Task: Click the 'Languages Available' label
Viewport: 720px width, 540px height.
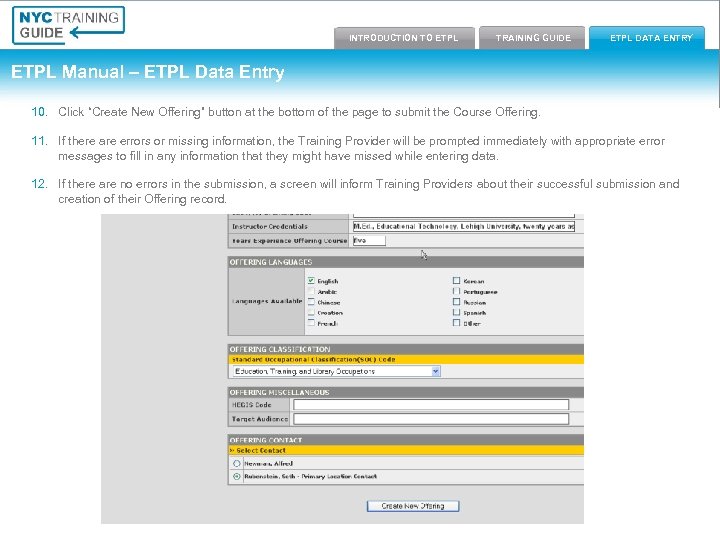Action: click(x=267, y=301)
